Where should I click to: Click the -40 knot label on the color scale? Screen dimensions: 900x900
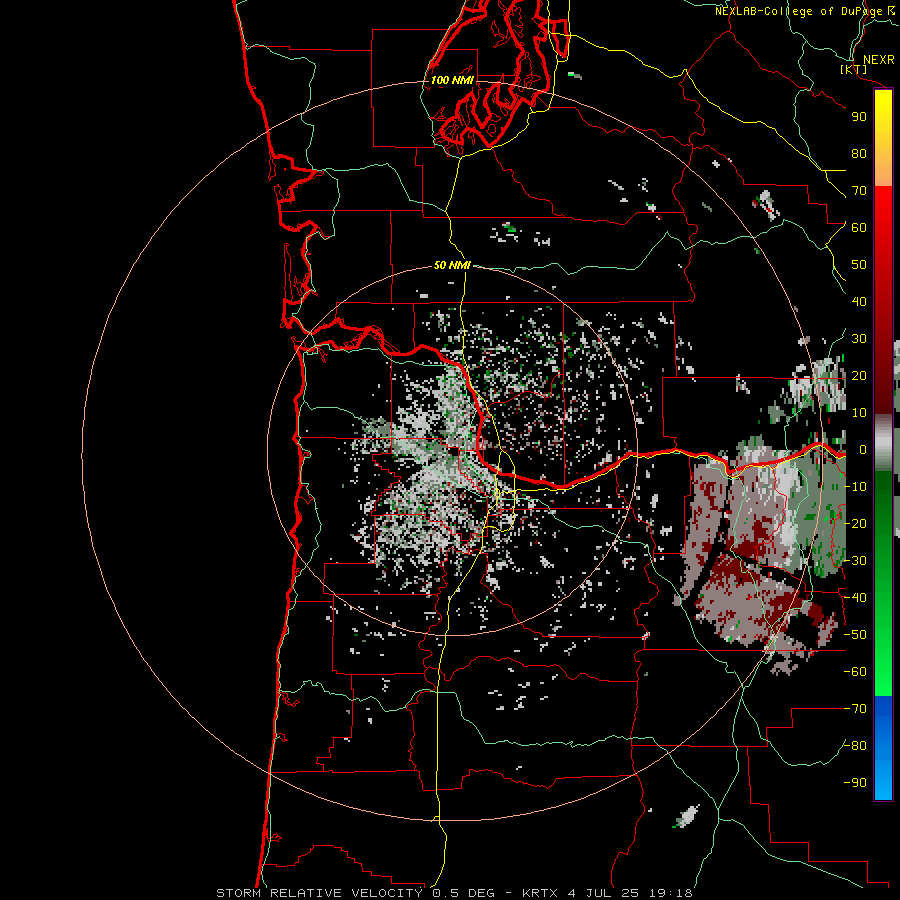click(855, 598)
